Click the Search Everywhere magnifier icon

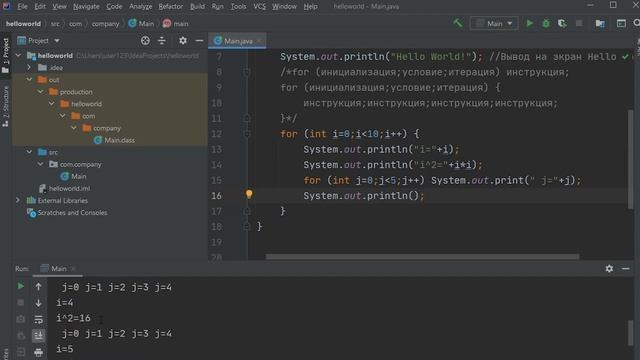click(636, 24)
